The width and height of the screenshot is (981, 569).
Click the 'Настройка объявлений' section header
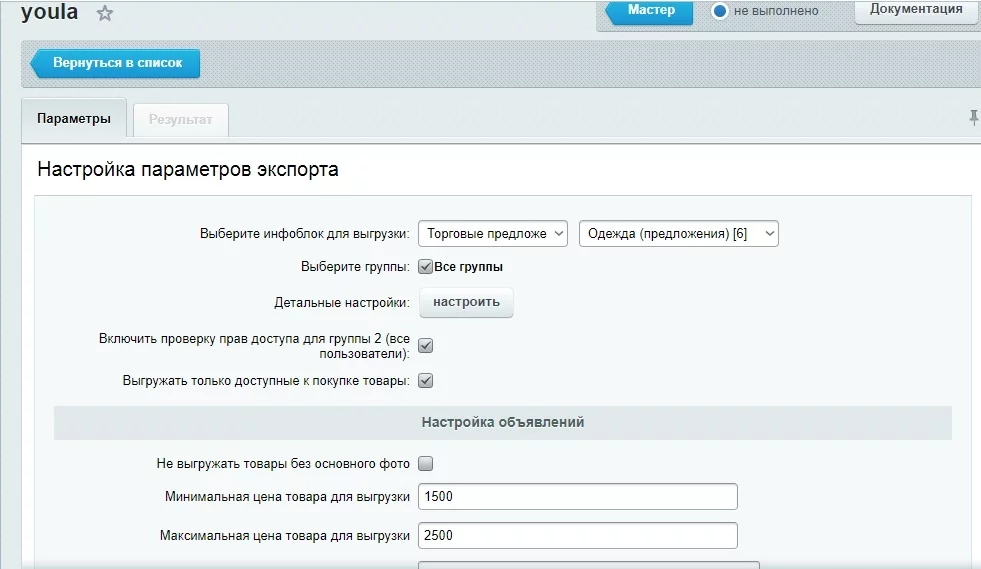tap(502, 423)
